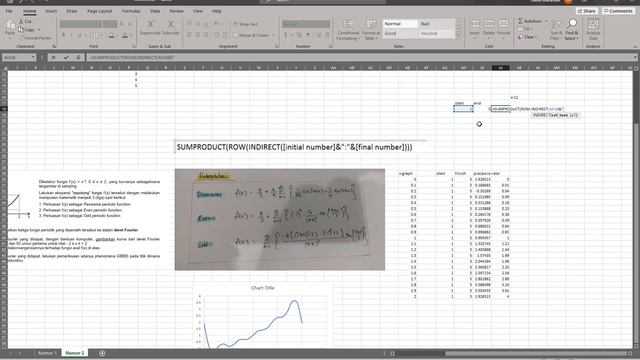Apply the Good cell style

400,33
